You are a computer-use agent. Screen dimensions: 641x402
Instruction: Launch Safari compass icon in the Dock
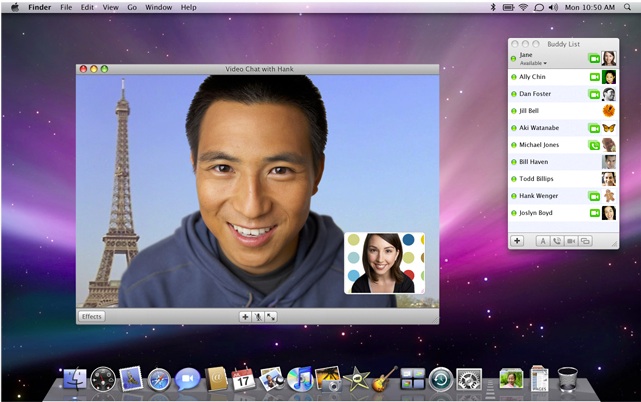(159, 380)
